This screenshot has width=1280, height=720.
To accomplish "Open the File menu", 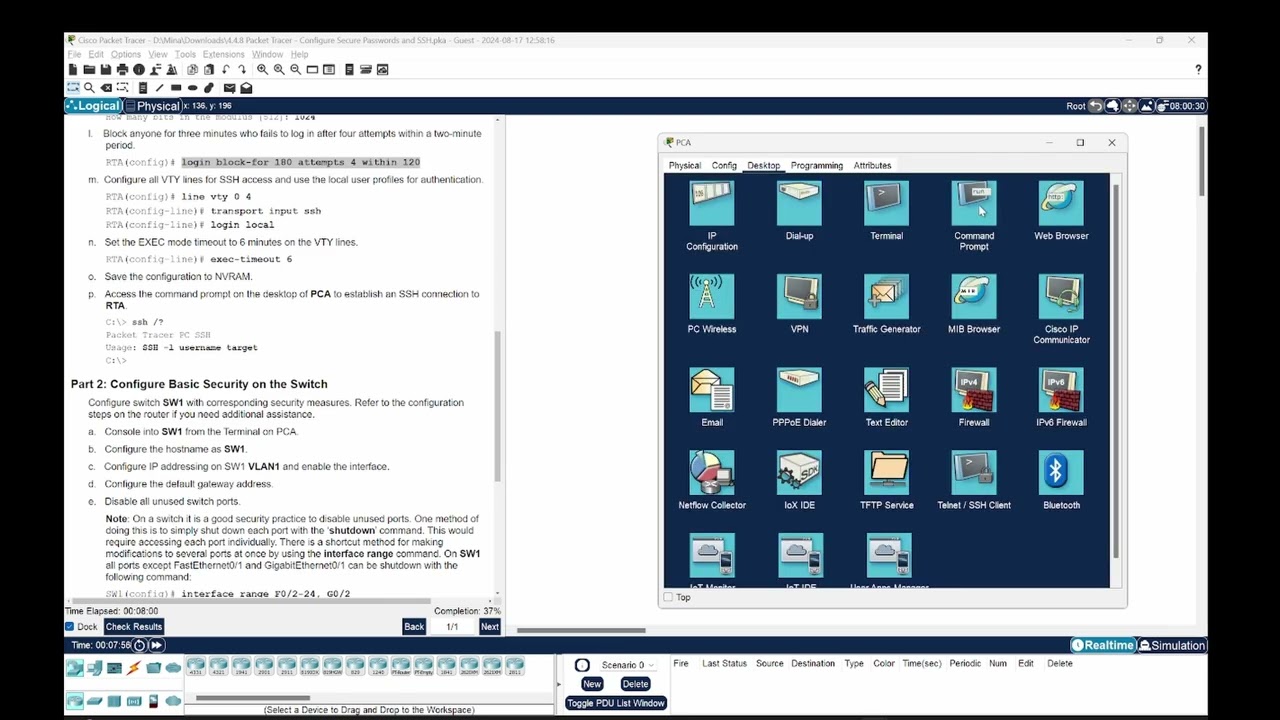I will (x=74, y=54).
